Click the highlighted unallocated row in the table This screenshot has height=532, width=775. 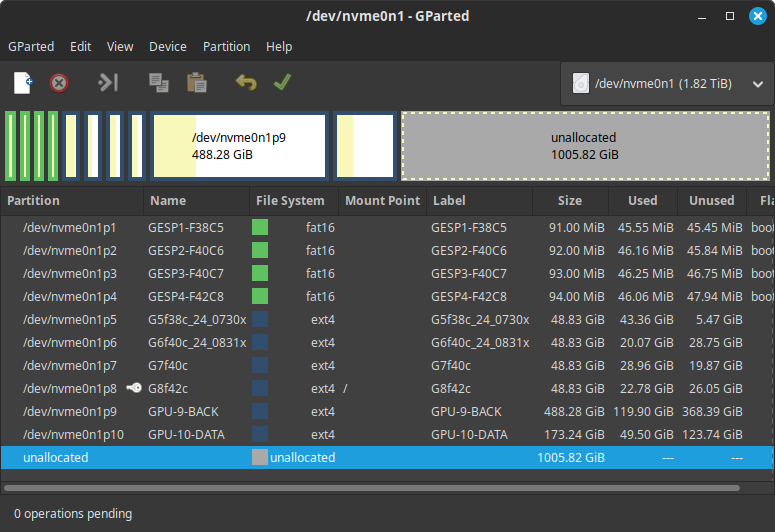387,457
